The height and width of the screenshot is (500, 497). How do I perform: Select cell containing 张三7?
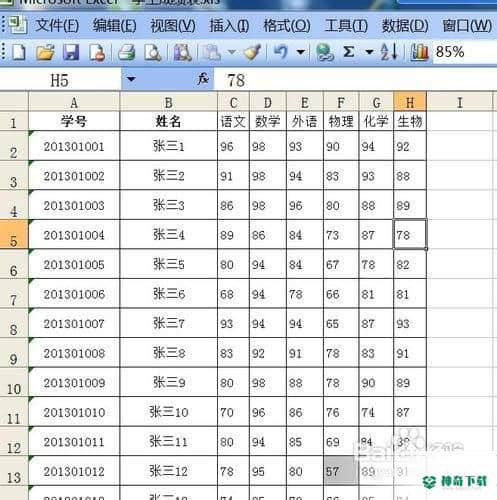click(x=168, y=323)
